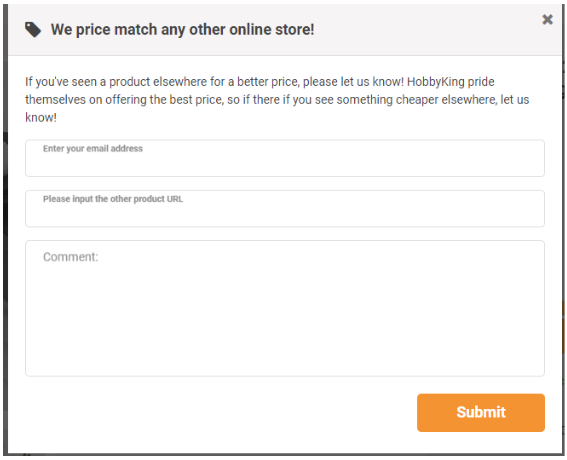Click the white footer area below Submit
567x460 pixels.
(285, 443)
